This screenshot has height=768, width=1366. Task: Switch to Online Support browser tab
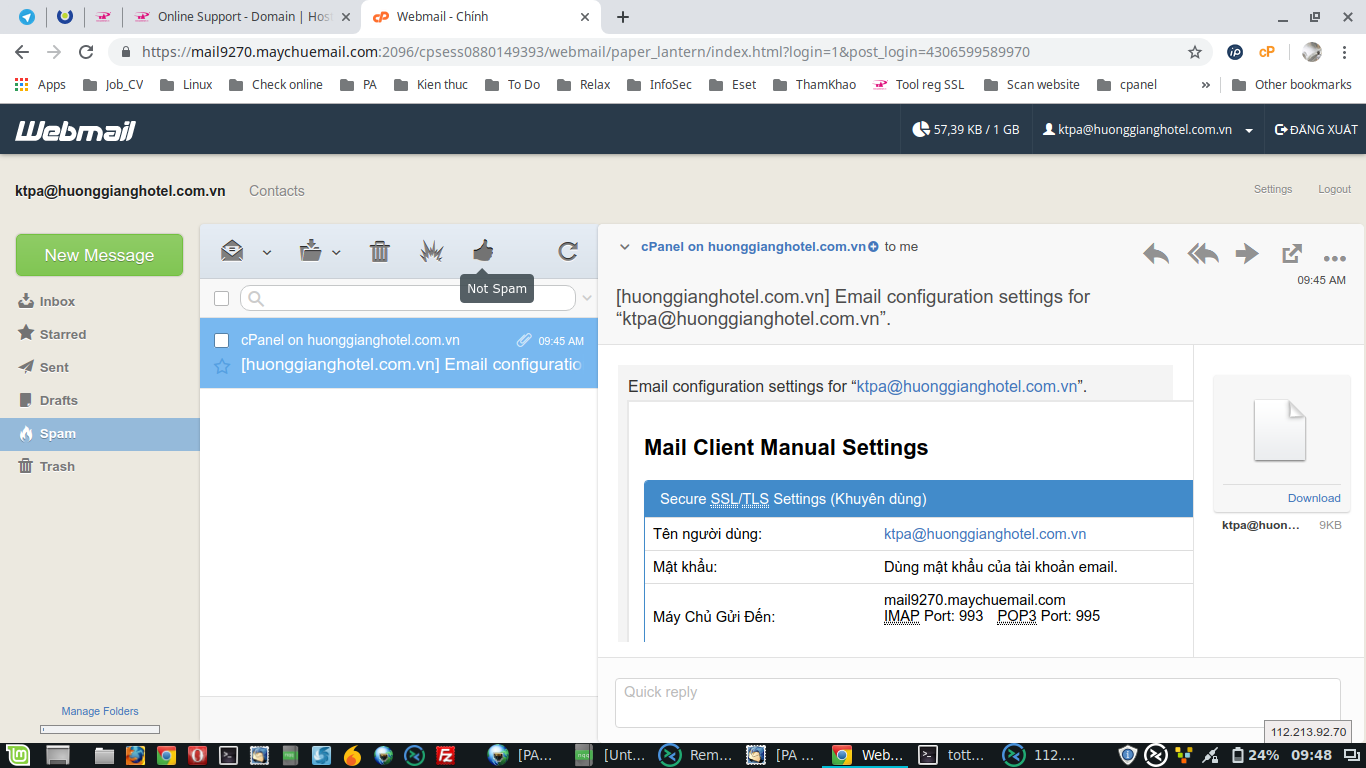(x=243, y=17)
